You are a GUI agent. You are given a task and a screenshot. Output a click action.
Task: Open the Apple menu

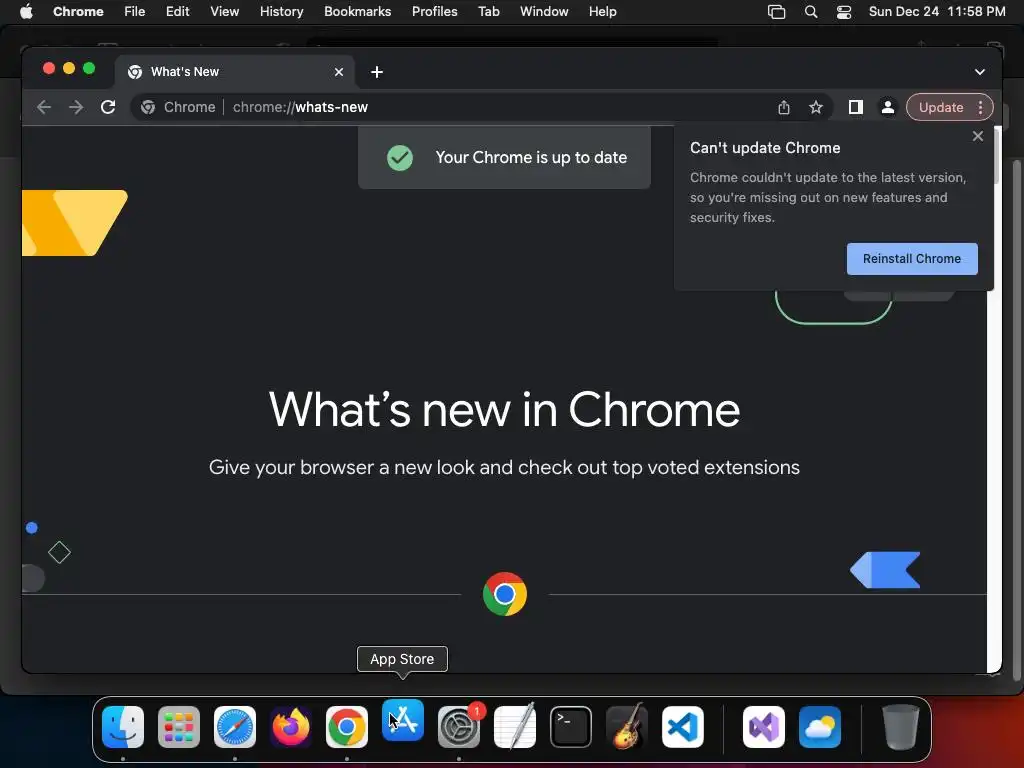tap(26, 11)
